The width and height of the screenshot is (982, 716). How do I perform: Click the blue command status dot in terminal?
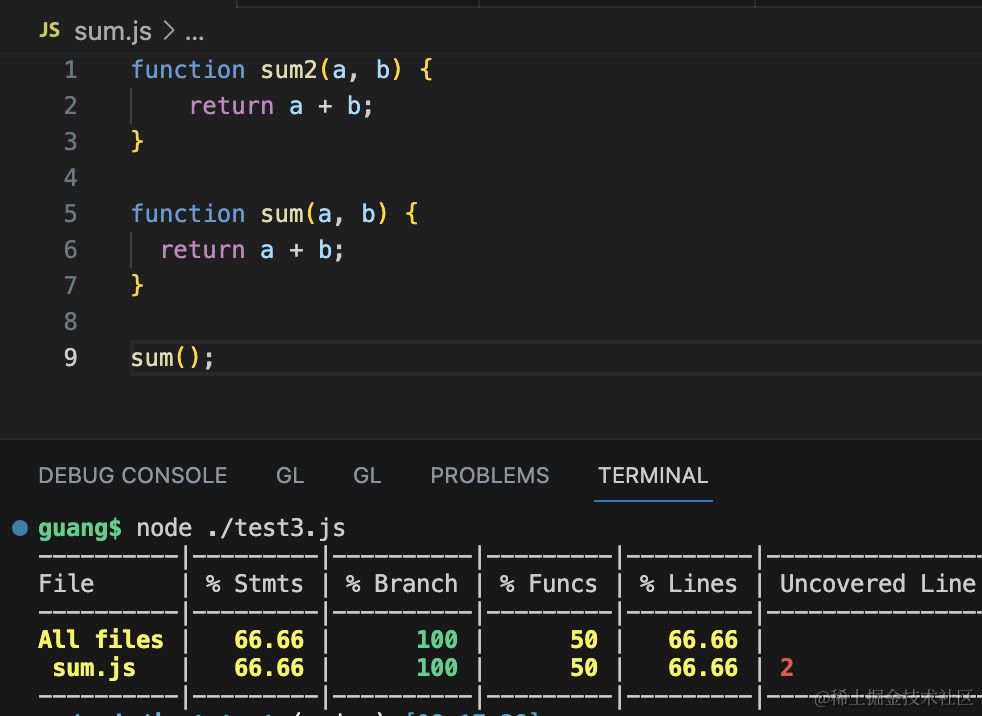(20, 528)
